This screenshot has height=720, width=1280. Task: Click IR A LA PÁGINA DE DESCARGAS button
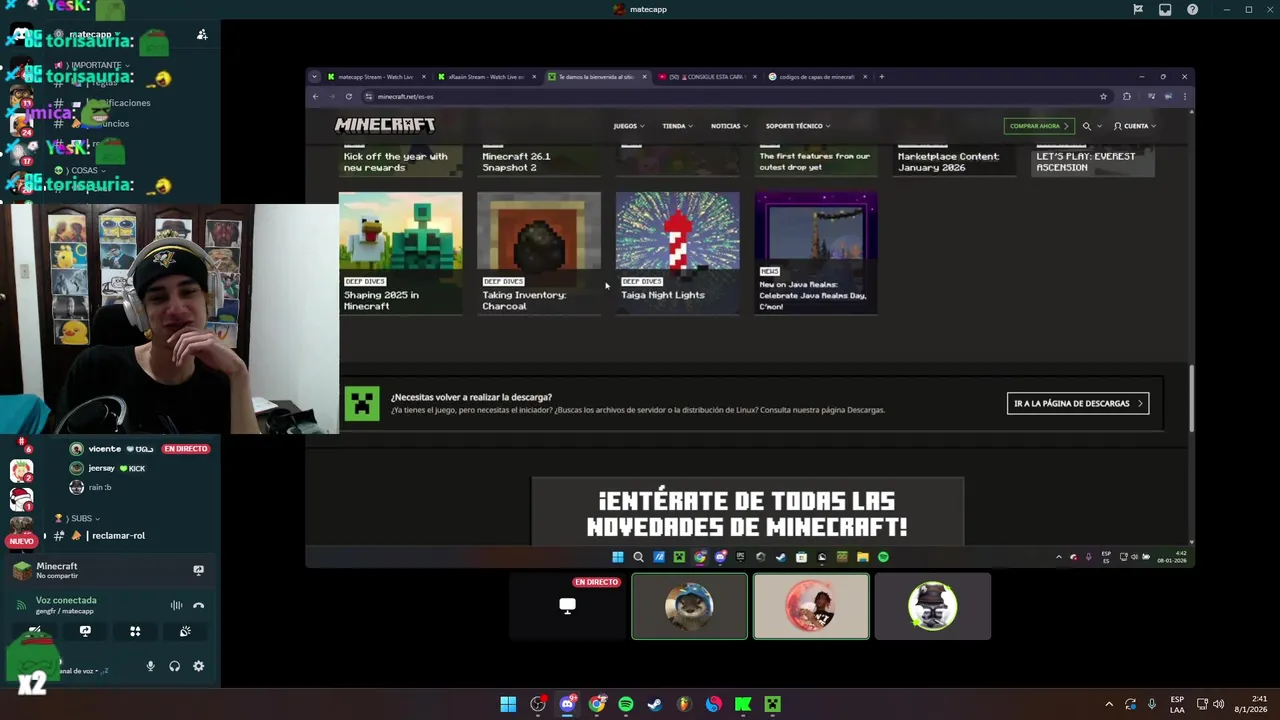[1078, 403]
